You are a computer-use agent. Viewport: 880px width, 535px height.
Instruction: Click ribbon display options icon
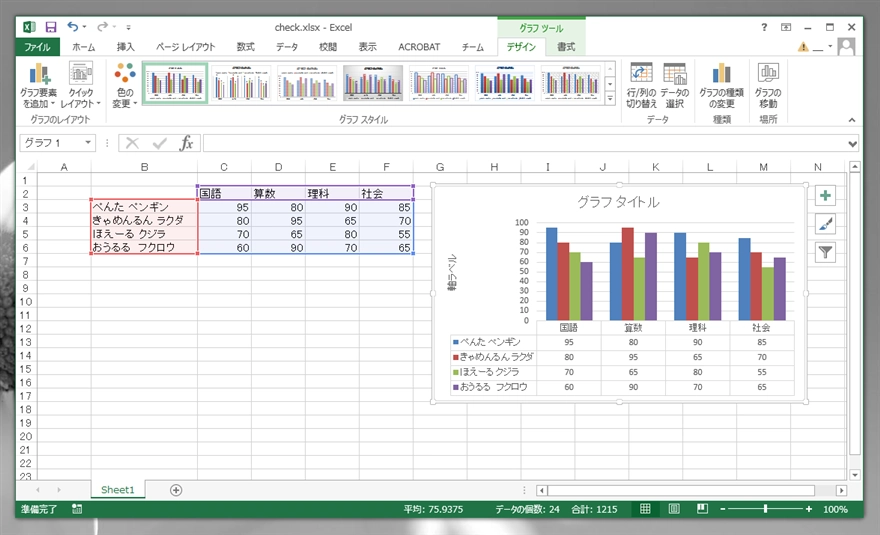(x=786, y=27)
